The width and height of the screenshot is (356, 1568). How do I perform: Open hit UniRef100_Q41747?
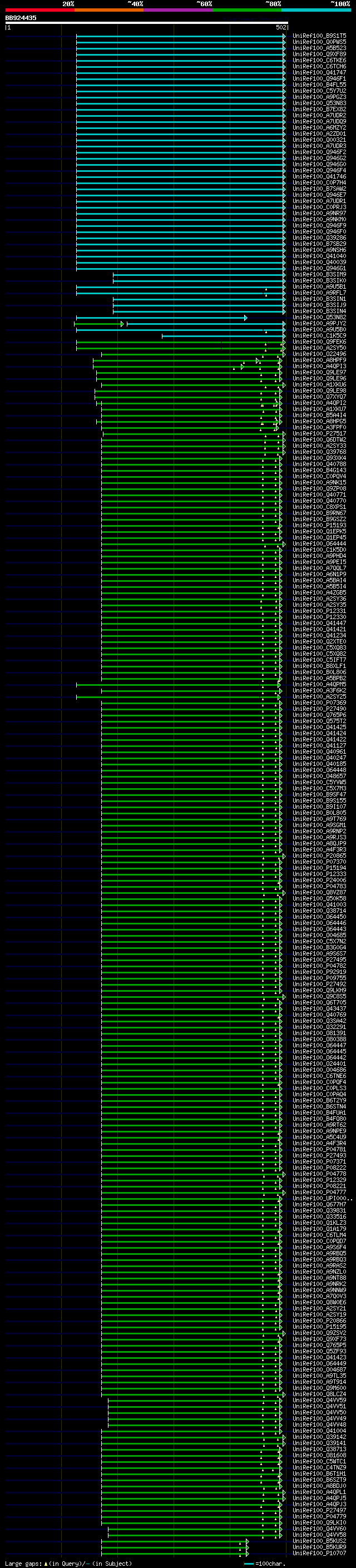pos(319,72)
